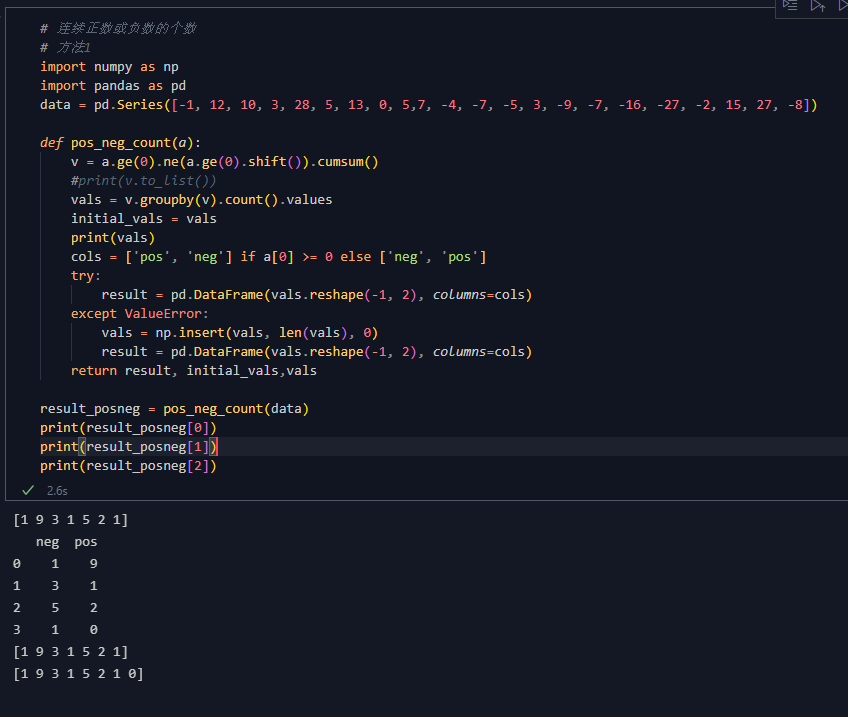Click the Run by Line cell toolbar icon
The width and height of the screenshot is (848, 717).
[790, 6]
